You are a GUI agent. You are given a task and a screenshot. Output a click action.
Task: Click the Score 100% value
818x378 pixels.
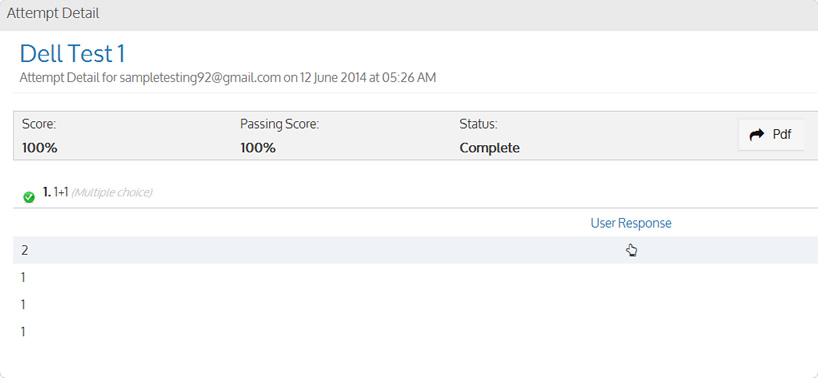[x=40, y=148]
